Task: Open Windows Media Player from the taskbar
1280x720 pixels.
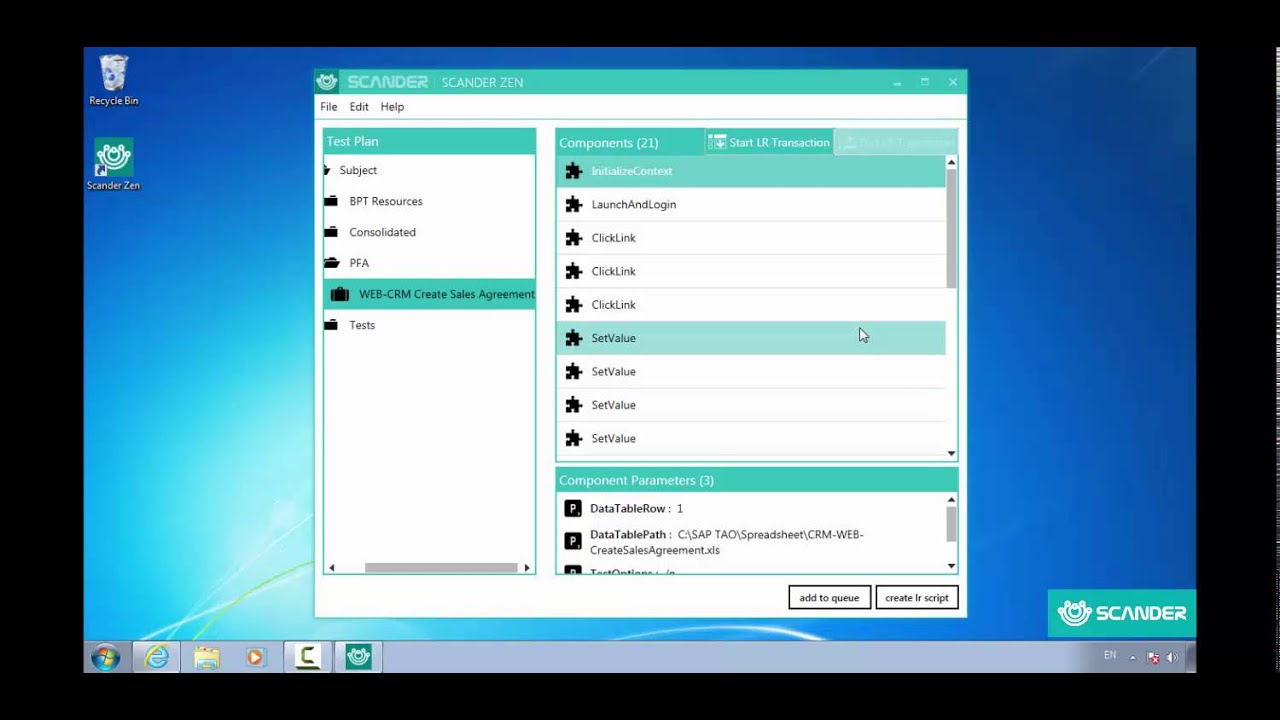Action: [x=255, y=657]
